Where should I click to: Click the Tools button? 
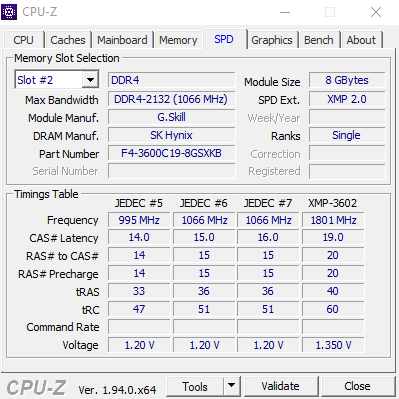point(195,386)
